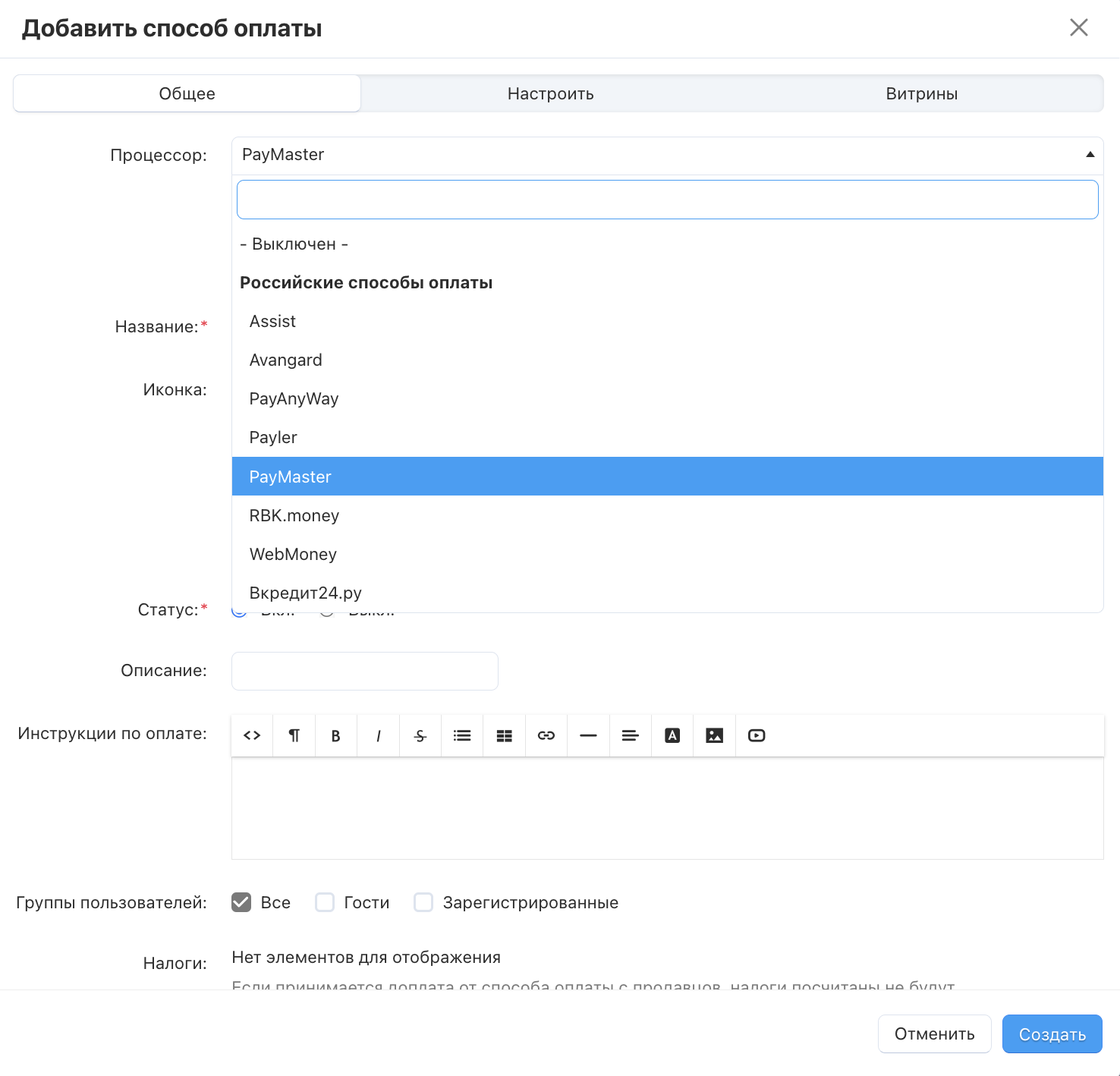Apply strikethrough formatting in editor
Viewport: 1120px width, 1076px height.
tap(420, 735)
